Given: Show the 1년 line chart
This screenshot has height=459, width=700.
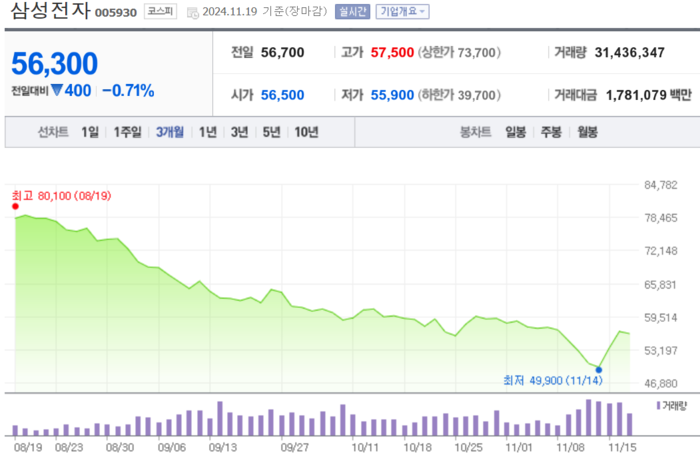Looking at the screenshot, I should point(208,132).
